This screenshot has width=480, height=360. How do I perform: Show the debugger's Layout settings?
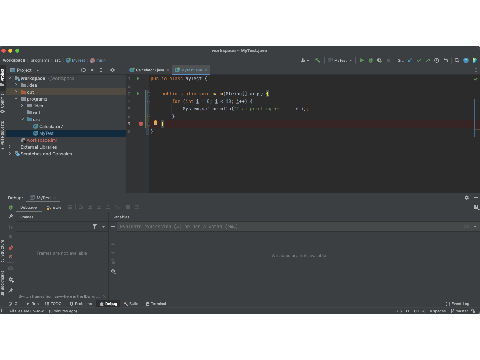476,207
